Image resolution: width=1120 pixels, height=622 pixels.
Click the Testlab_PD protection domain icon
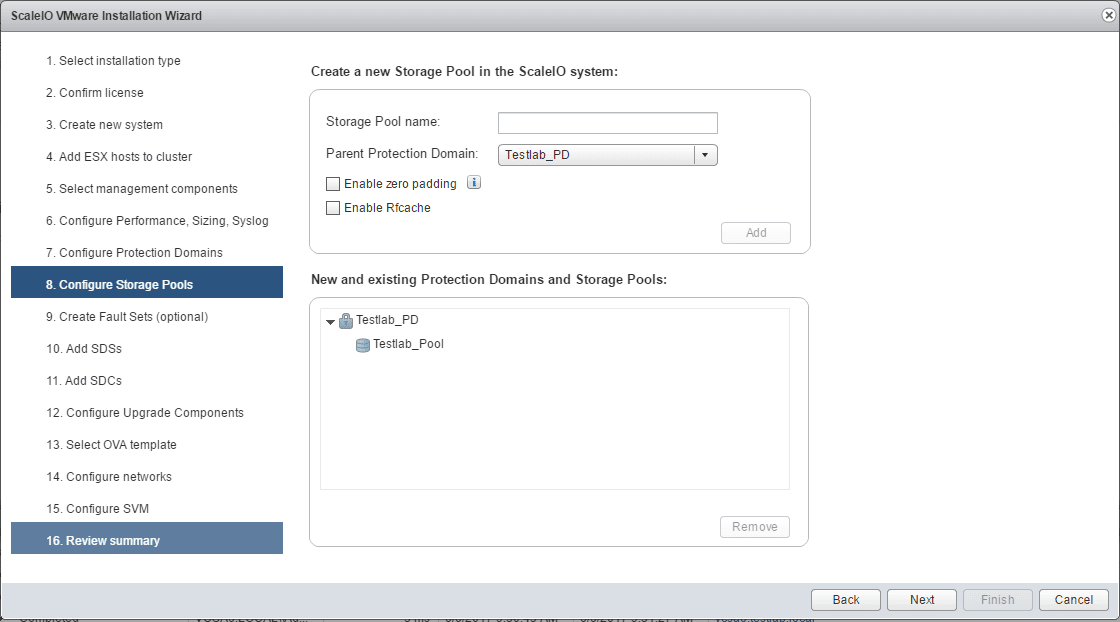pyautogui.click(x=346, y=321)
